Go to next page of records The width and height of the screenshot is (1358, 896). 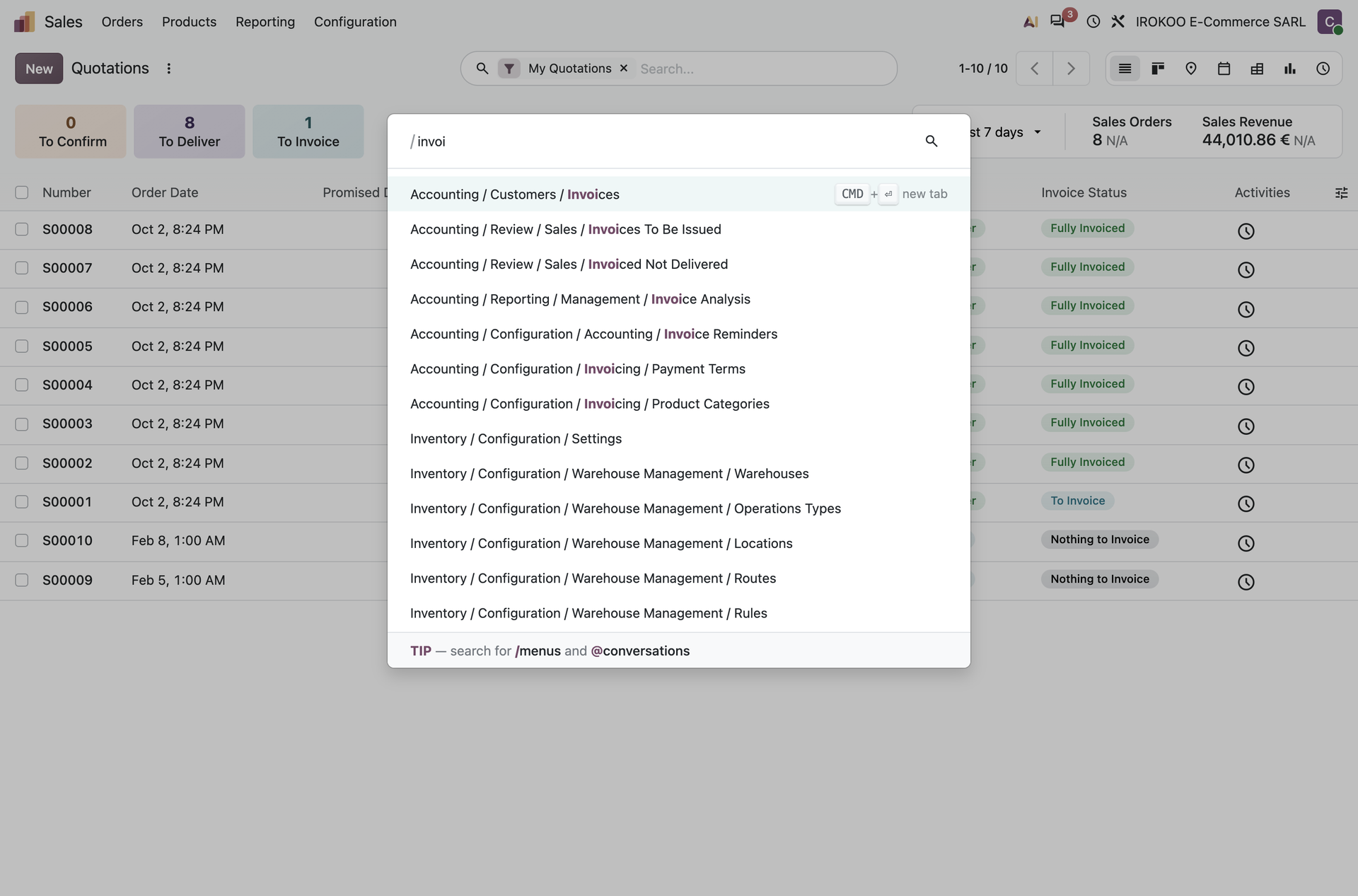click(x=1071, y=69)
